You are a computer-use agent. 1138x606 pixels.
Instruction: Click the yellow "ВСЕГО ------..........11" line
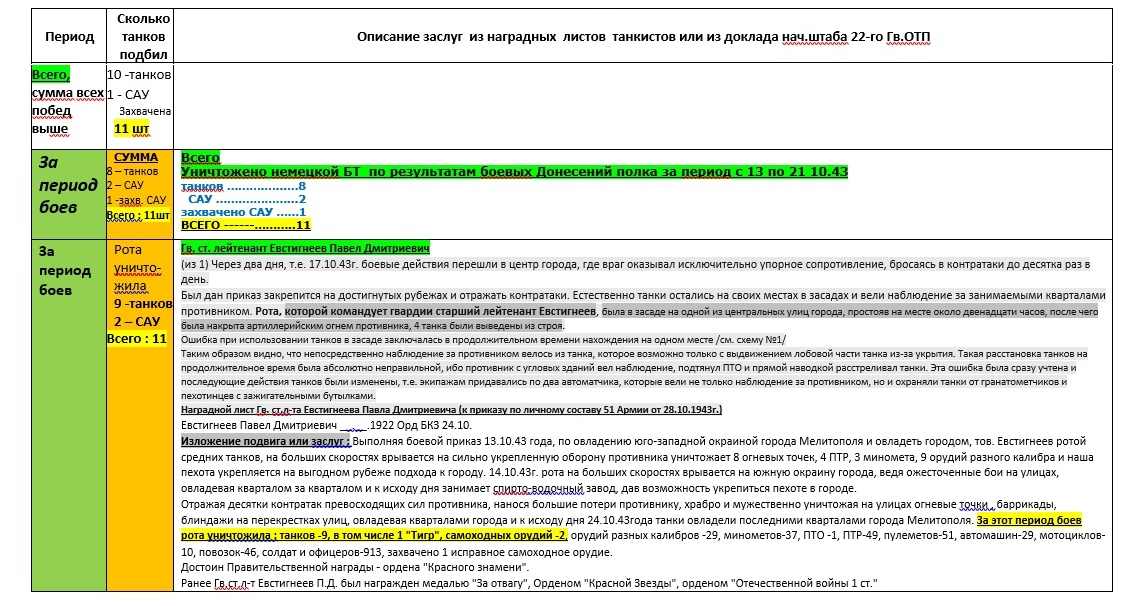245,225
